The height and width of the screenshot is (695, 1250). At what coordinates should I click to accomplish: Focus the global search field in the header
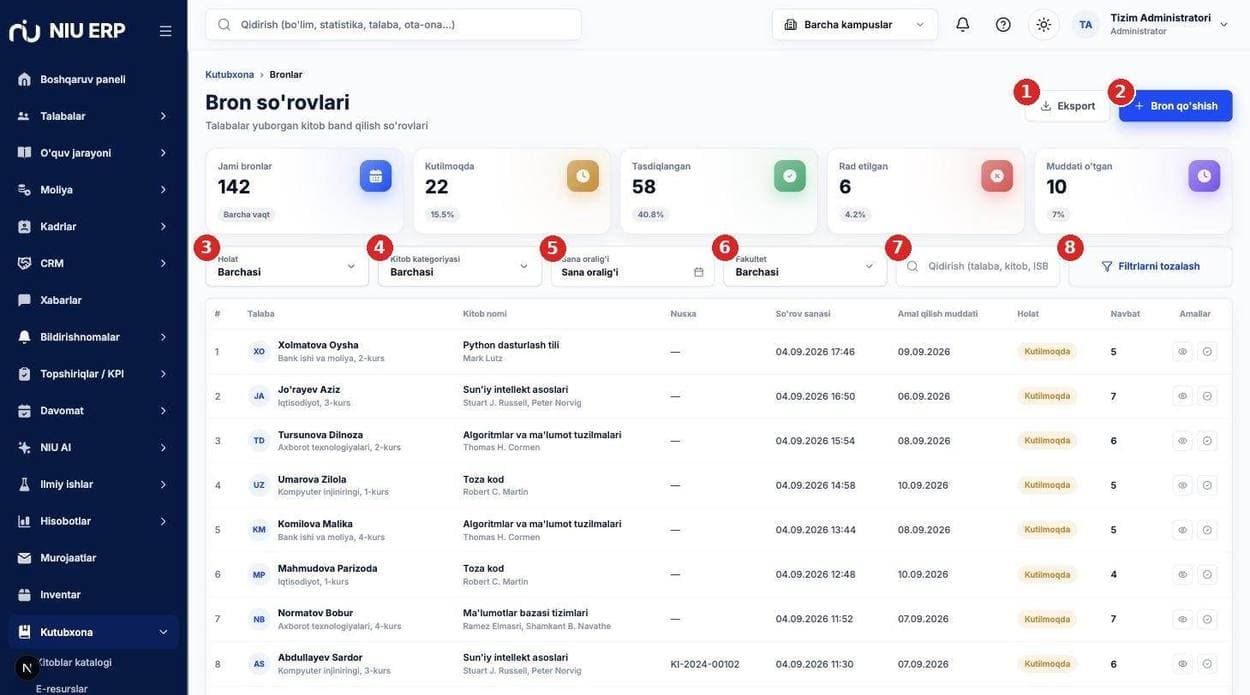click(x=393, y=24)
